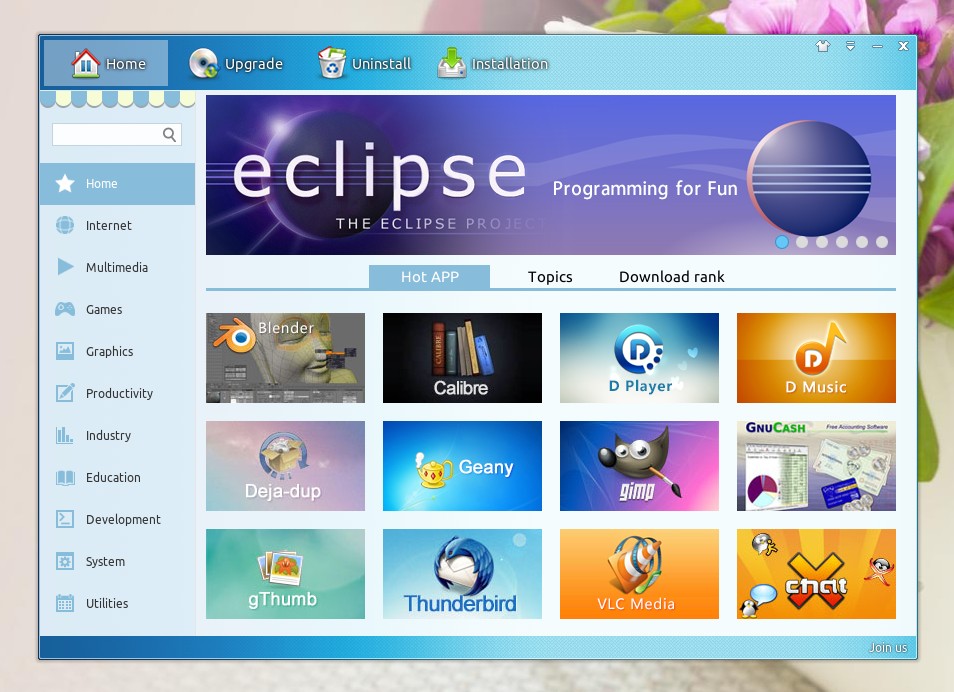Click the eclipse promotional banner
Screen dimensions: 954x692
point(551,175)
